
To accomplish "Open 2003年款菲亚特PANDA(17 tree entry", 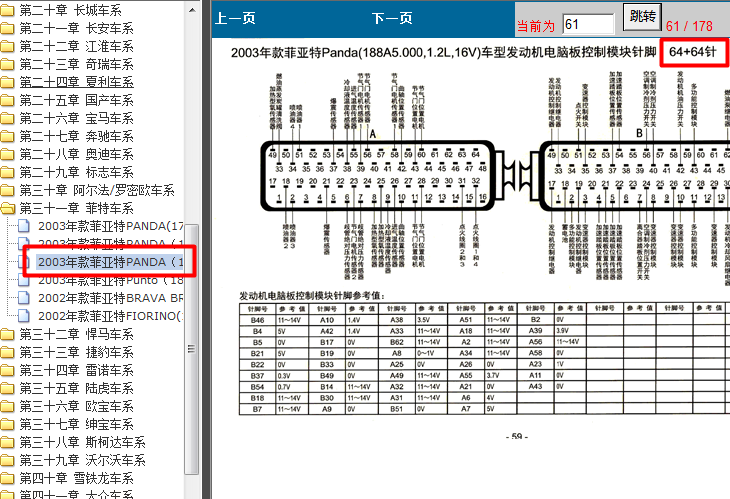I will click(111, 226).
